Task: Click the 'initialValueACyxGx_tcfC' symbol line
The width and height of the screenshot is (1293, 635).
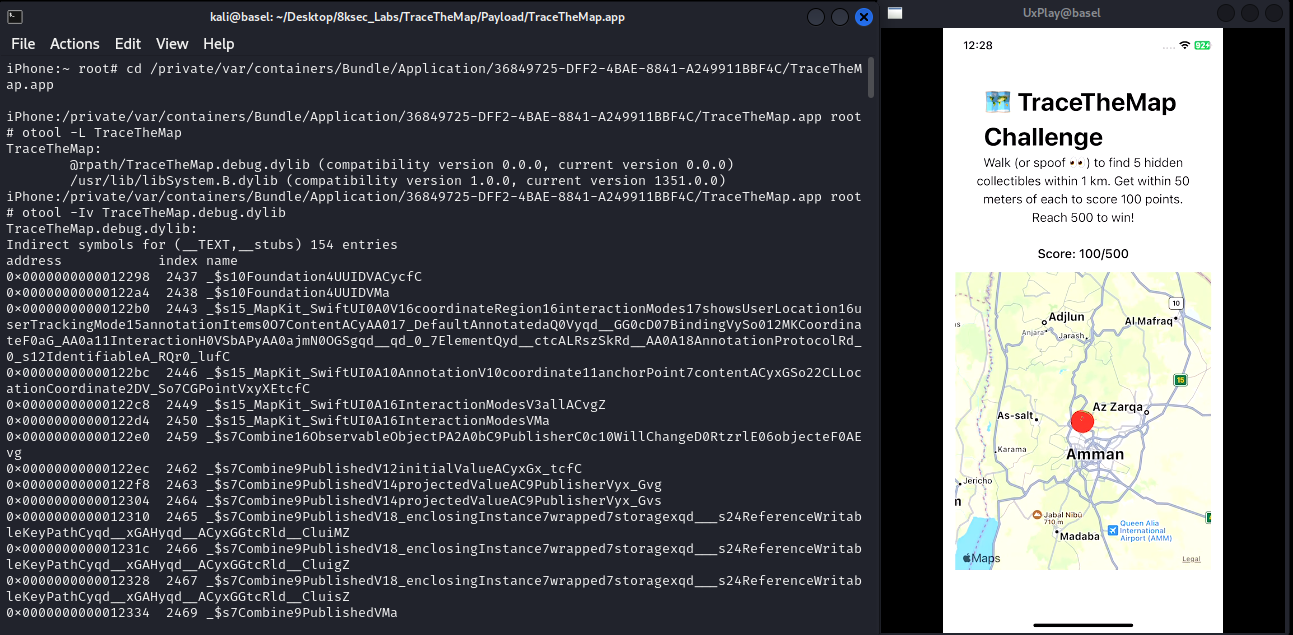Action: click(294, 469)
